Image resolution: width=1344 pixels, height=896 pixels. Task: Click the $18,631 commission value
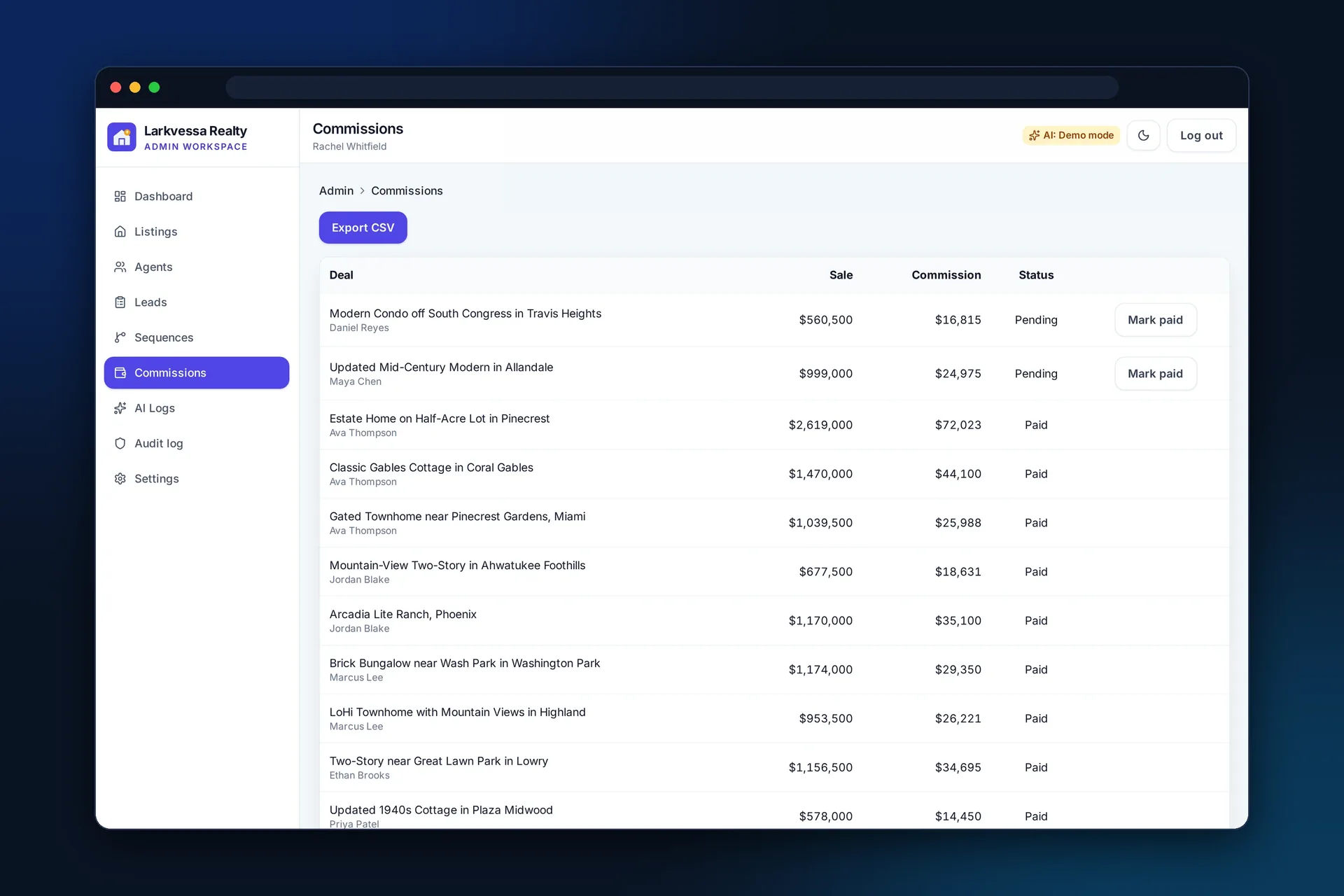coord(958,572)
